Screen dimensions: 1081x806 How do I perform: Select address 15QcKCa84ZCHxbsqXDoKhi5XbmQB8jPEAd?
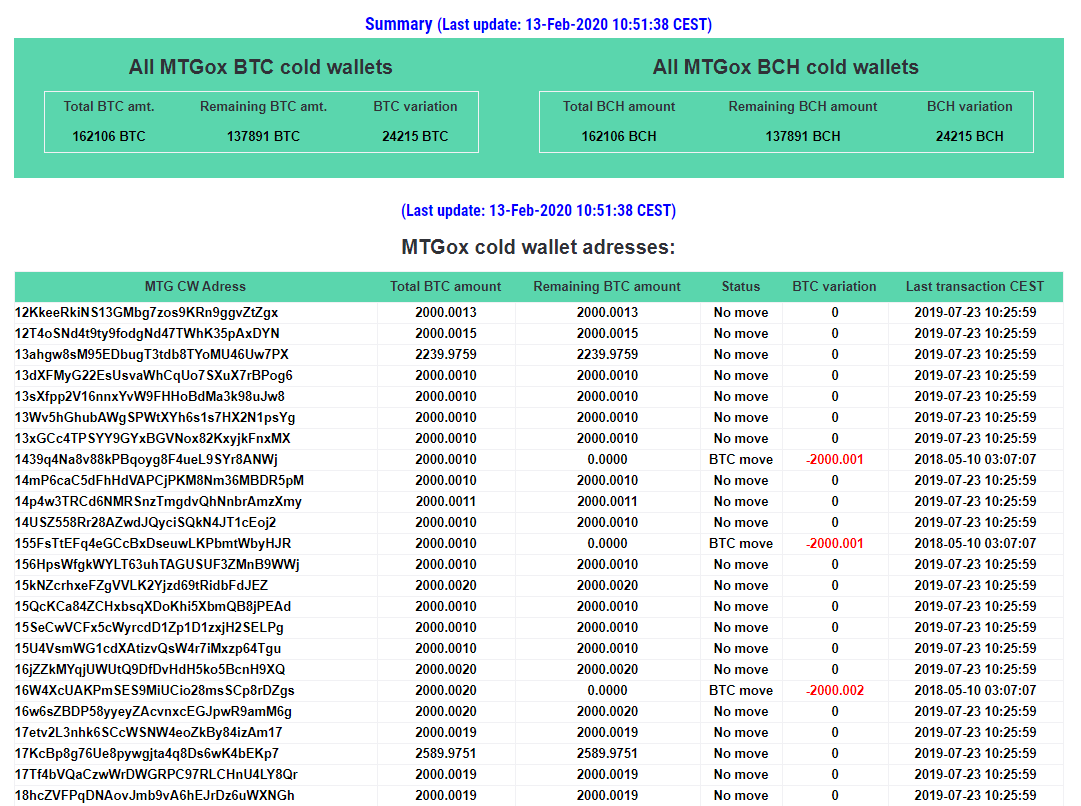(153, 607)
